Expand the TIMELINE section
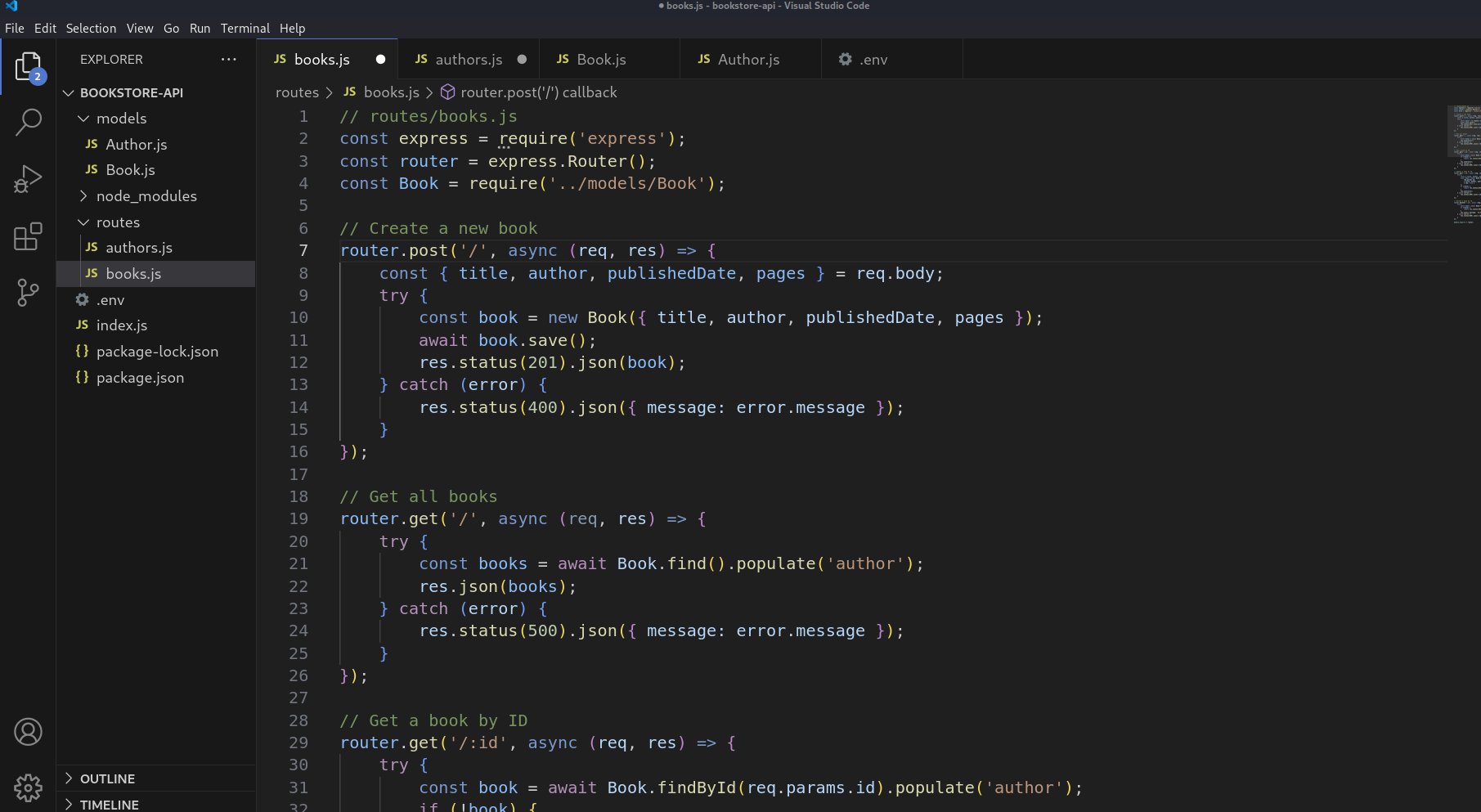Viewport: 1481px width, 812px height. coord(69,805)
